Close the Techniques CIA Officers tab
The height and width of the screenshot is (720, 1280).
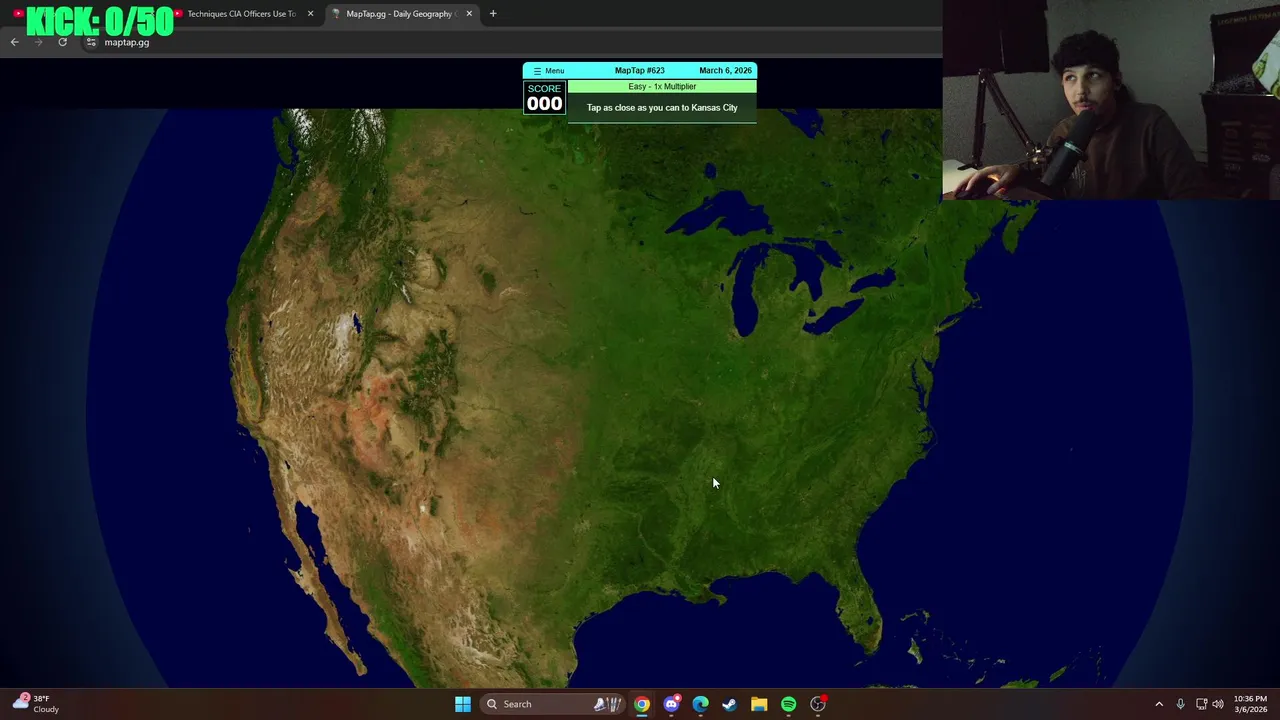[310, 14]
